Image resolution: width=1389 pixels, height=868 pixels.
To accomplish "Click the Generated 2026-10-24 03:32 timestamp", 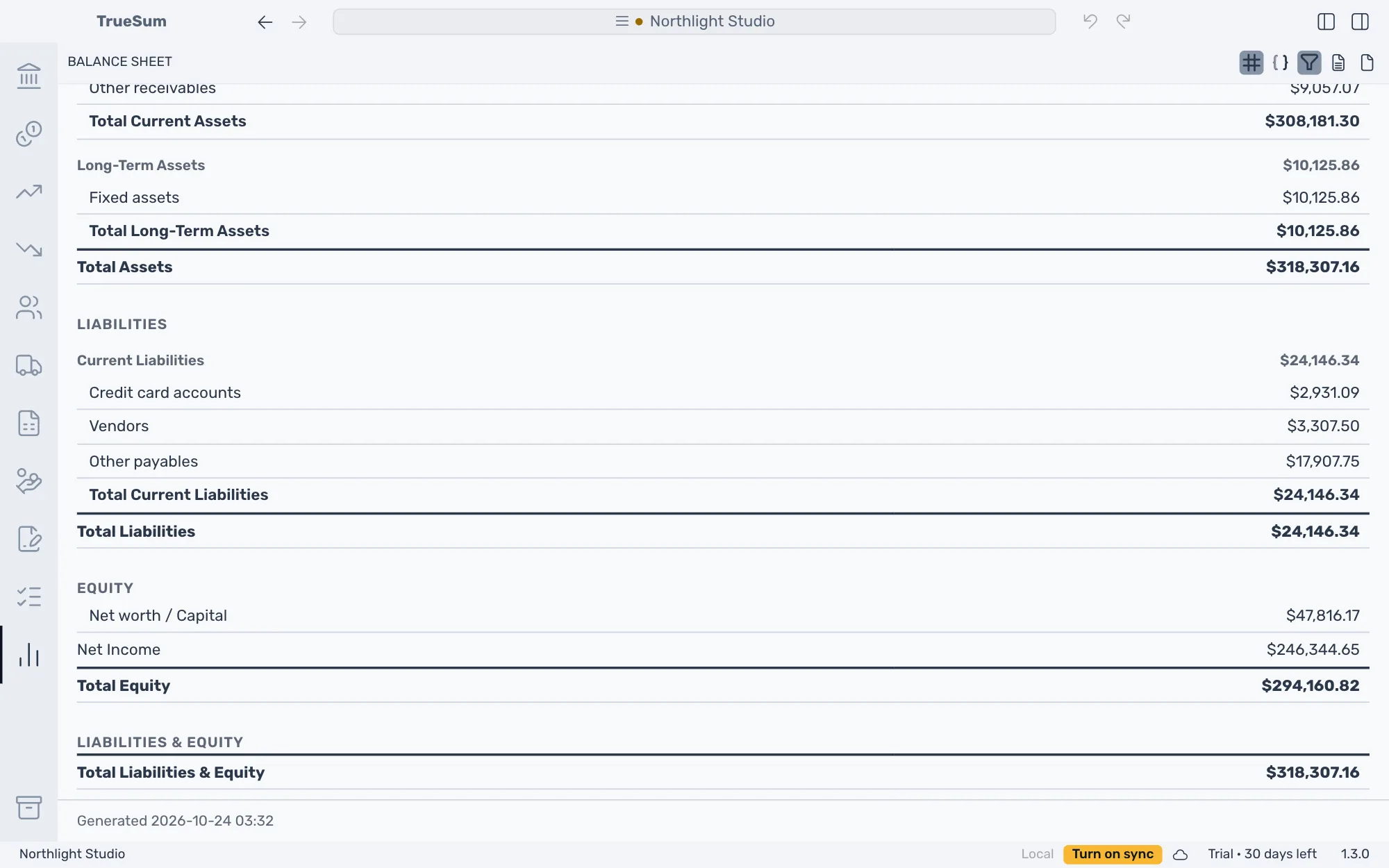I will coord(175,821).
